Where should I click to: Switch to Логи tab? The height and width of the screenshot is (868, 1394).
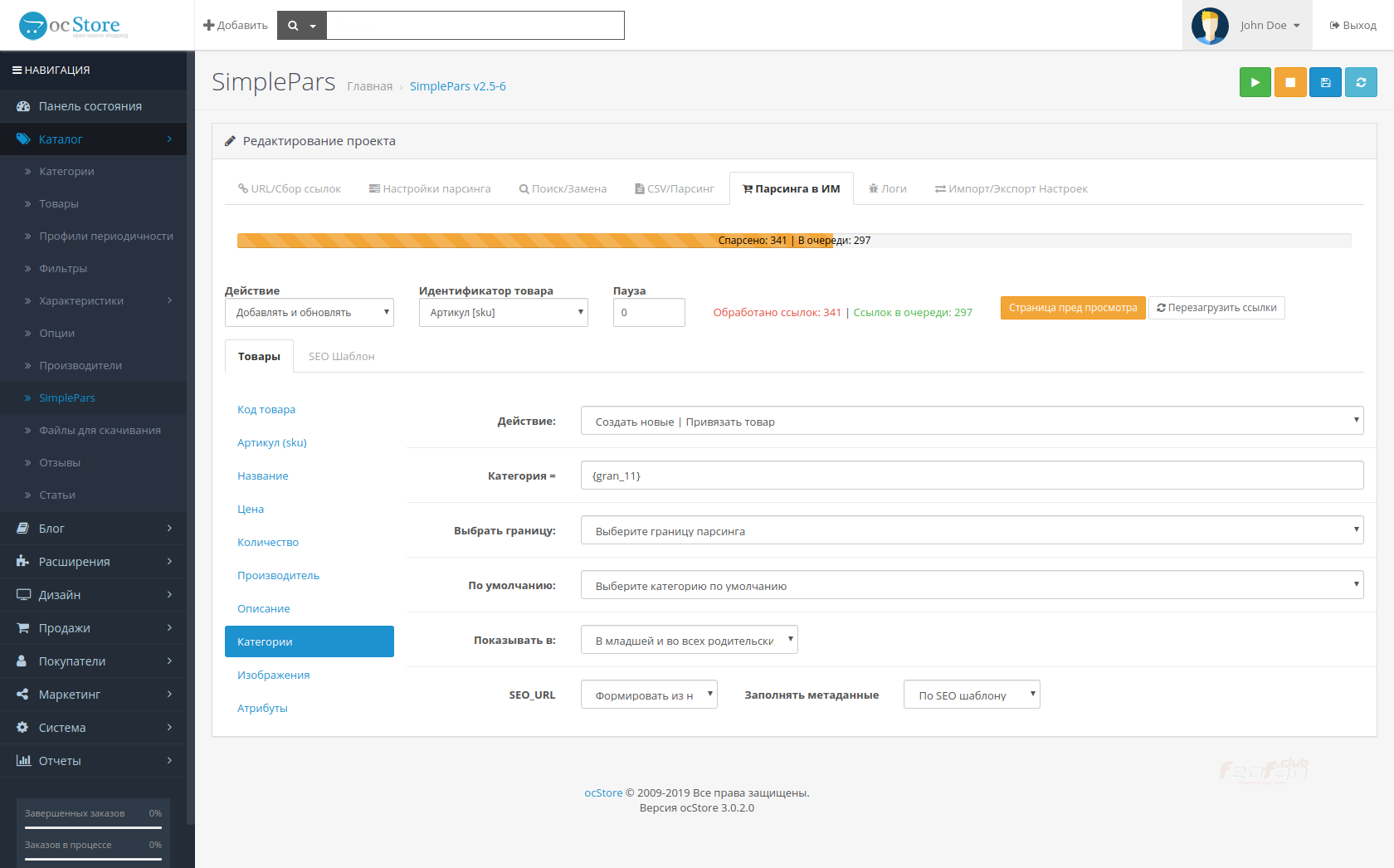(888, 189)
